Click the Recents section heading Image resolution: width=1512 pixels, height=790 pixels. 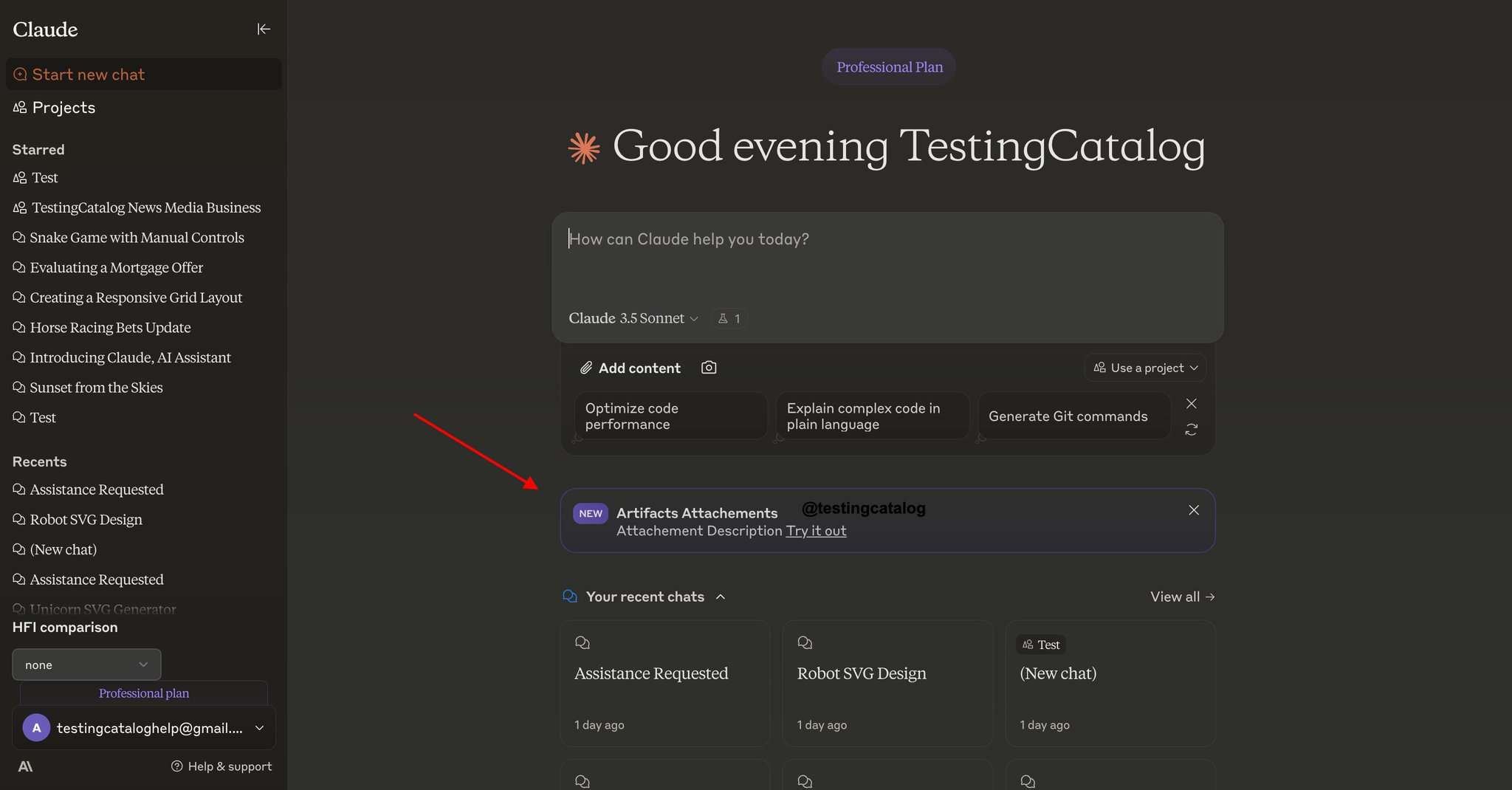click(x=40, y=462)
